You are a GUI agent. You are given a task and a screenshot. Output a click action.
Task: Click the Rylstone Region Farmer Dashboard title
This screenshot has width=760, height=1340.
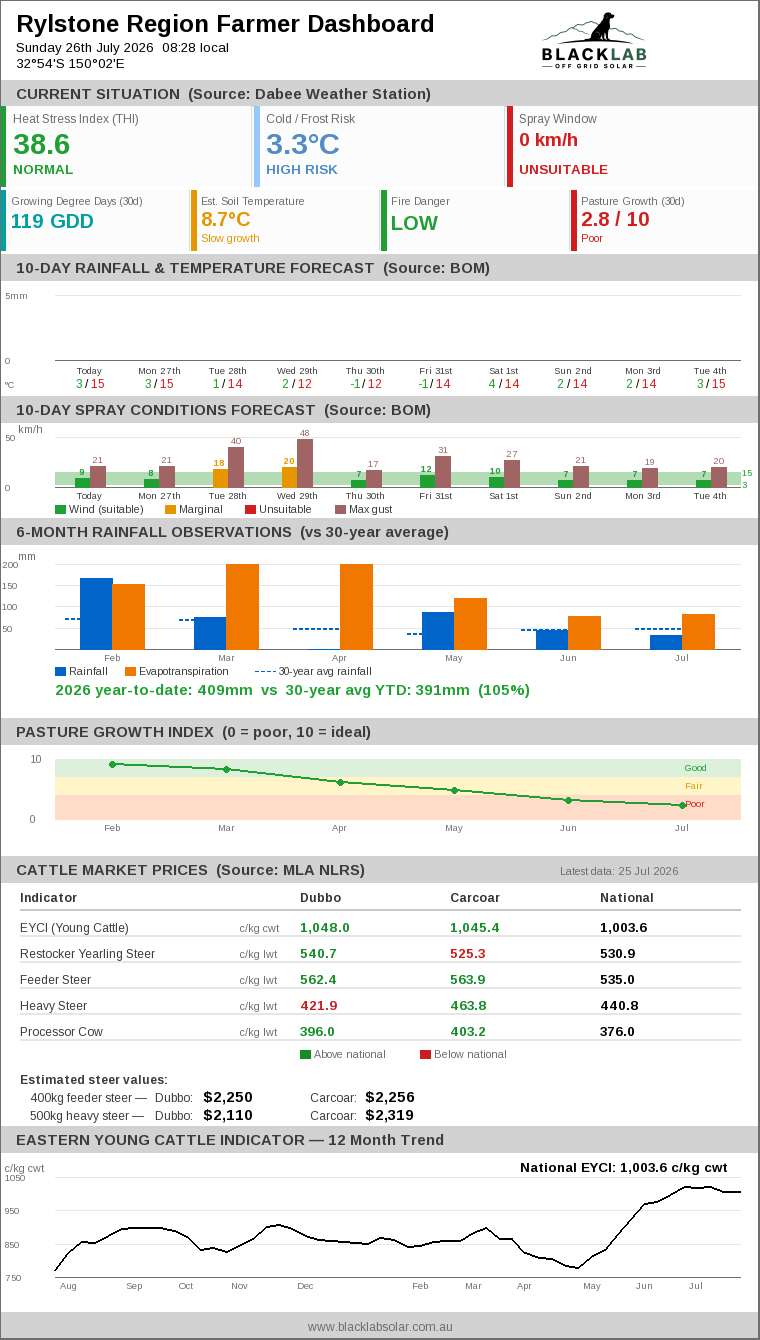[x=225, y=24]
